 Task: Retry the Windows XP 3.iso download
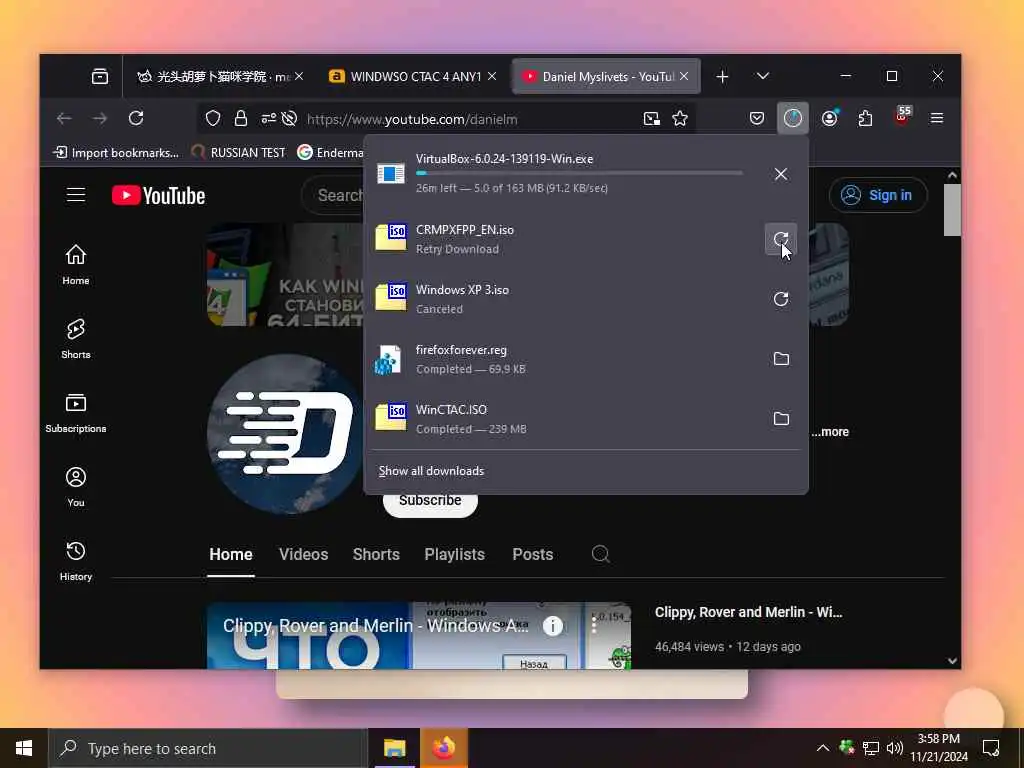click(x=780, y=299)
